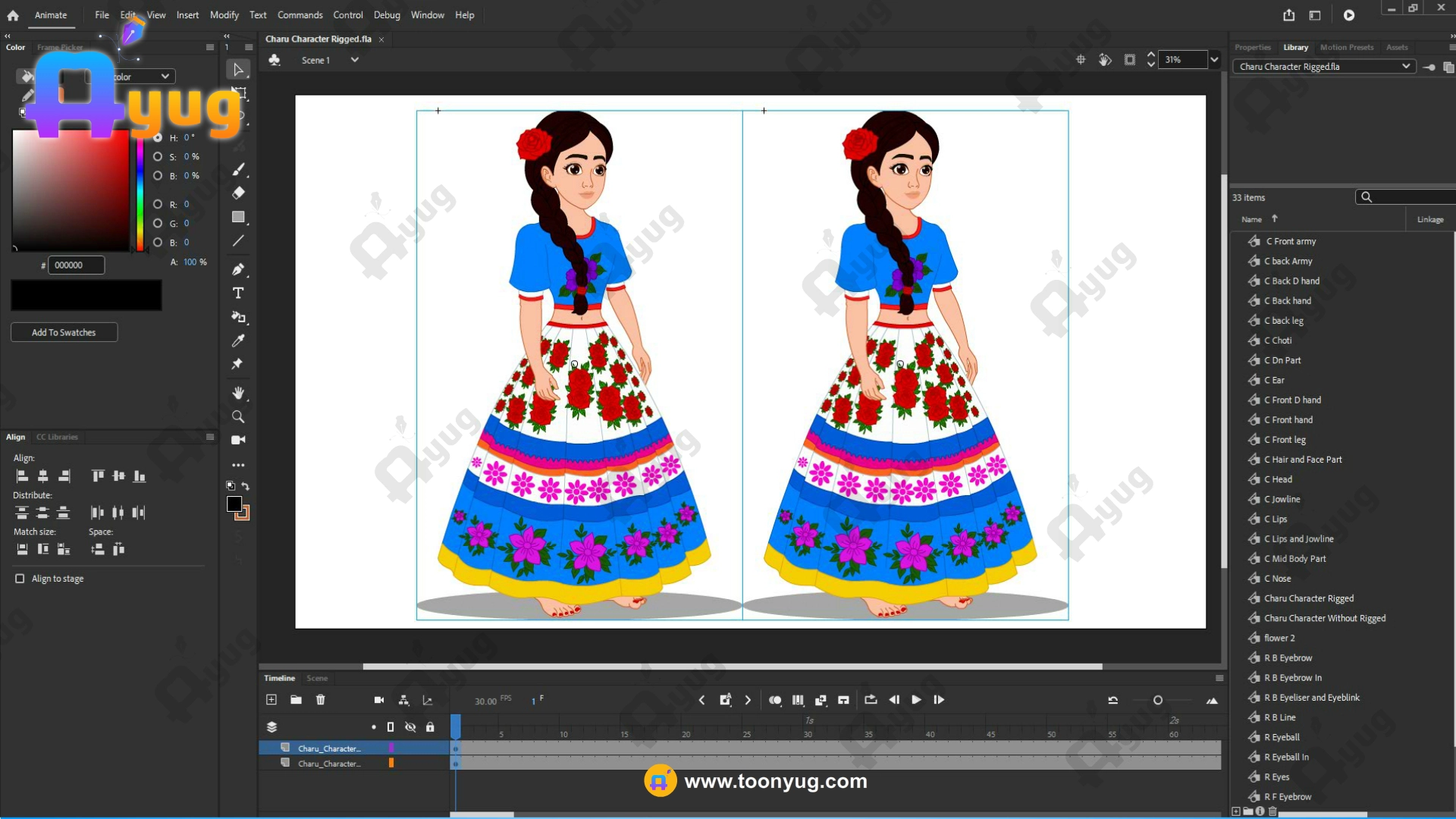Select the Eraser tool
1456x819 pixels.
[x=238, y=193]
